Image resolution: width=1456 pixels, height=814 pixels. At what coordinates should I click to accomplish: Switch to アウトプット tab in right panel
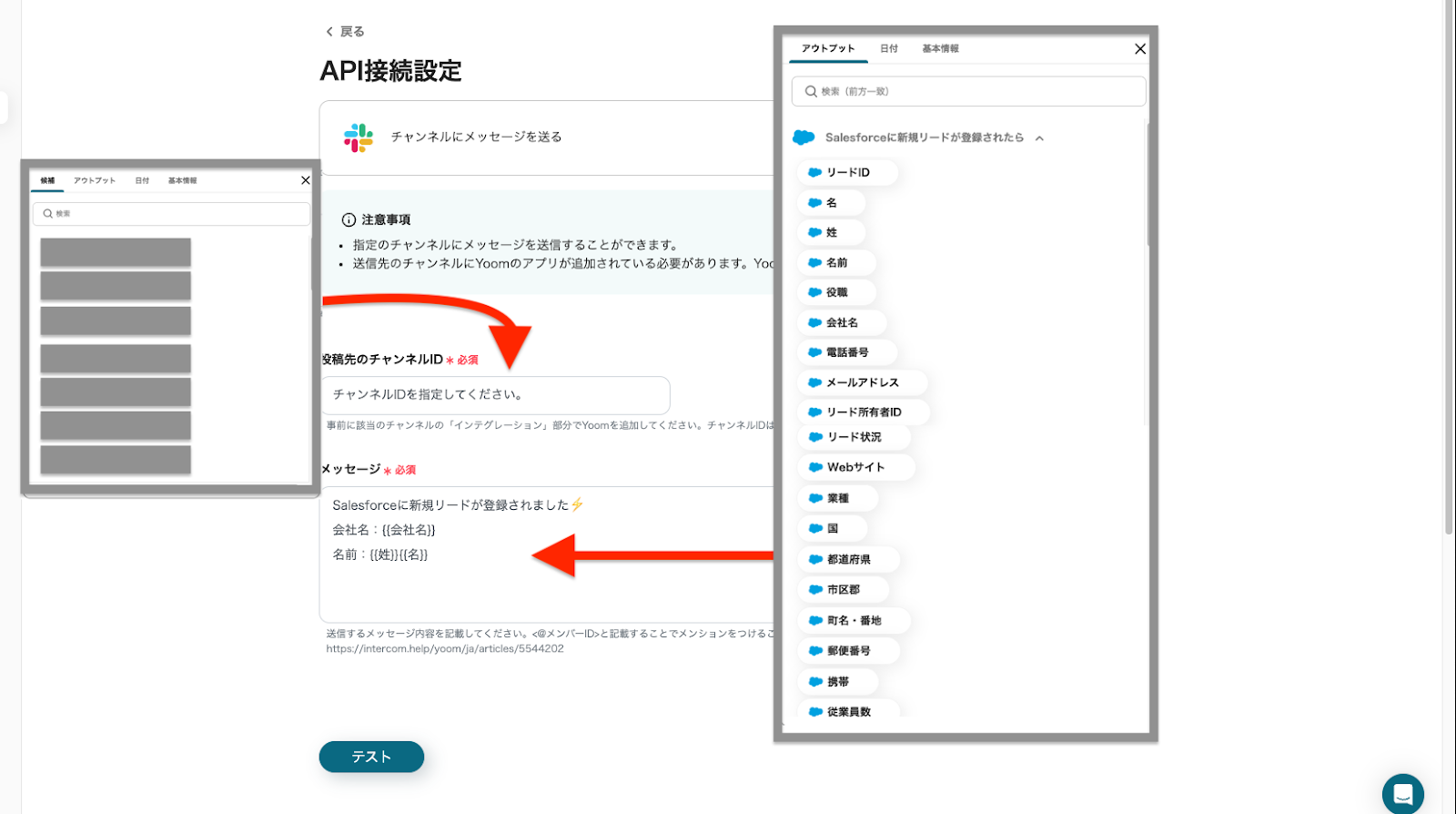click(x=828, y=48)
